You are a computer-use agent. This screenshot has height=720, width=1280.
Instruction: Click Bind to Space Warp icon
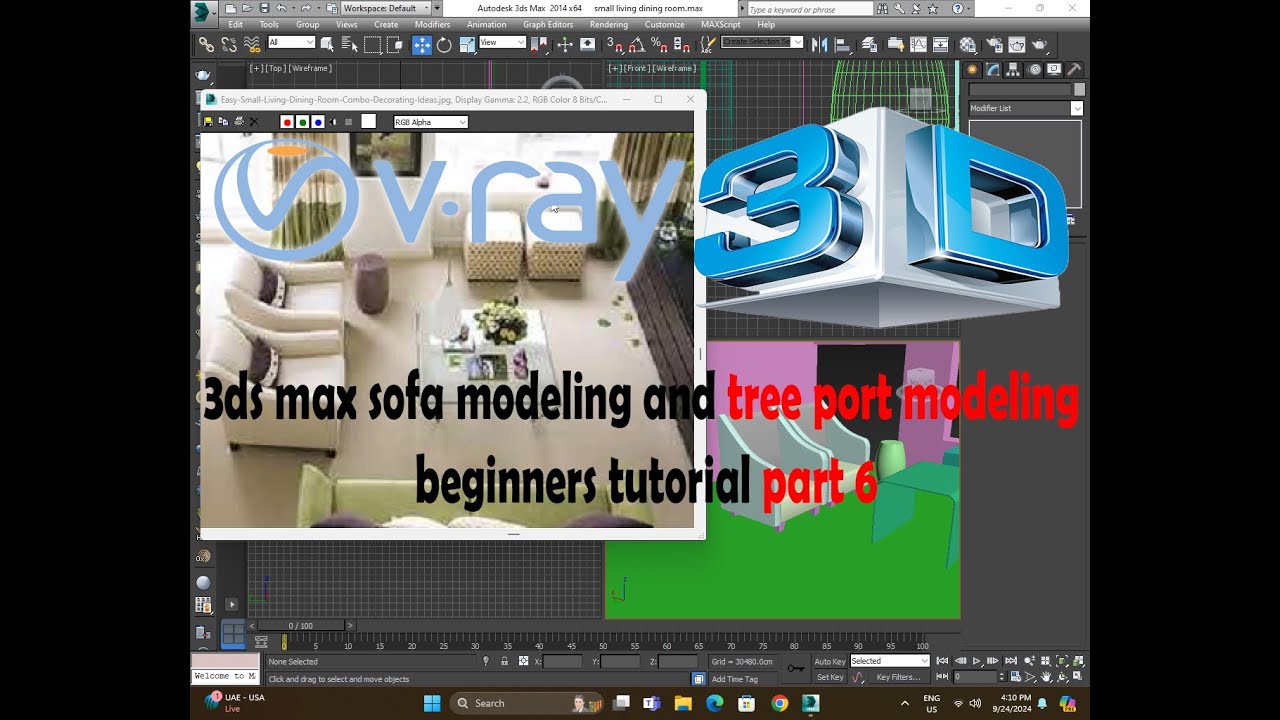252,44
